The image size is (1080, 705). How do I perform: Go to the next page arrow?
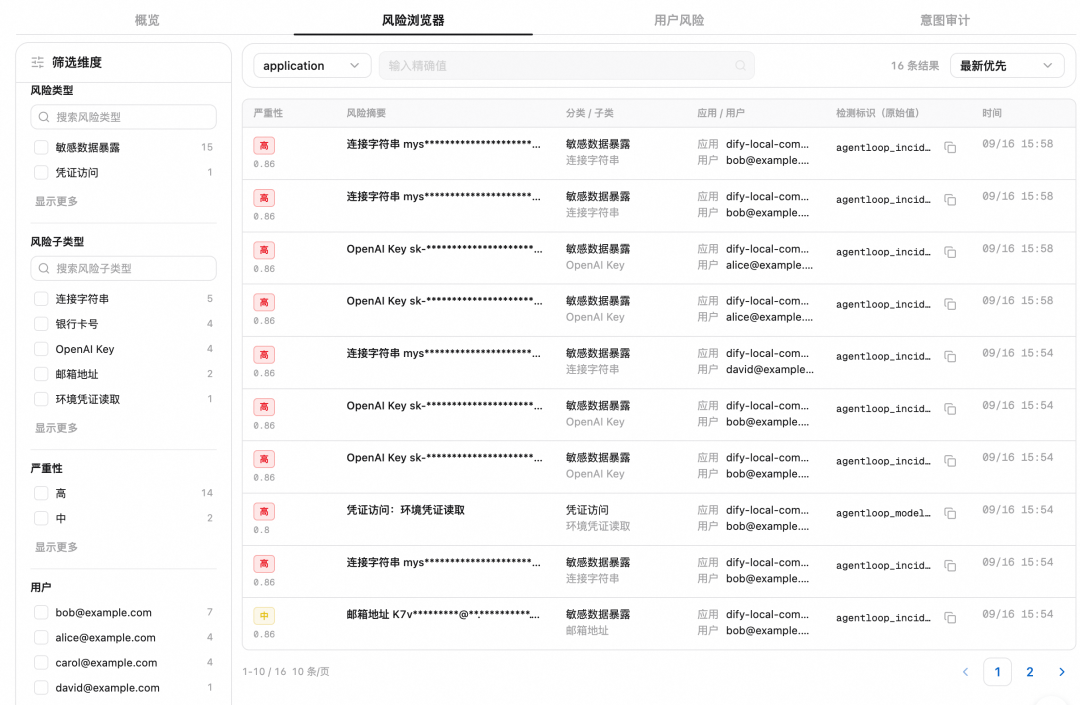coord(1061,672)
